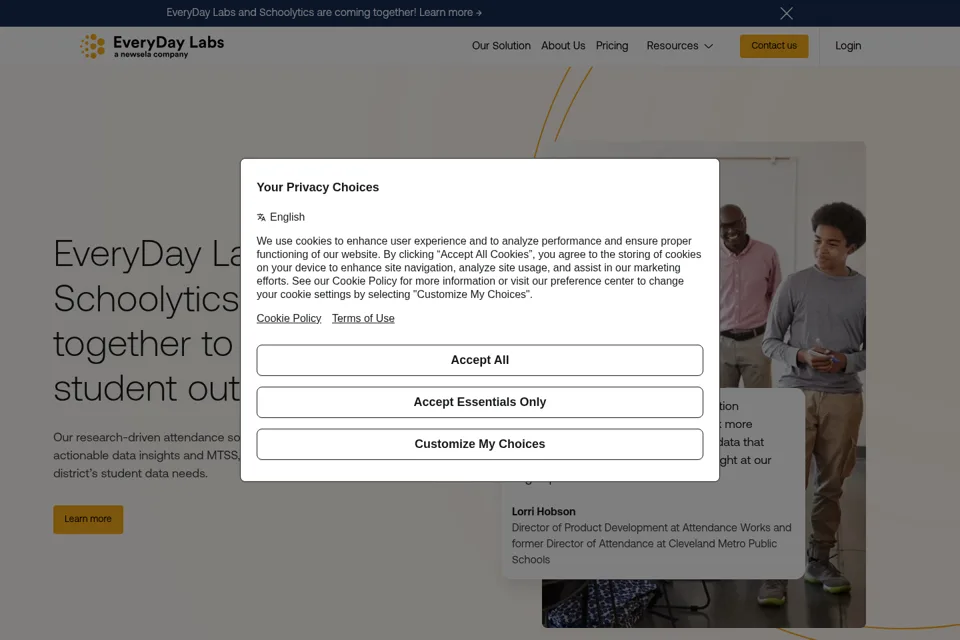Choose Accept Essentials Only
Viewport: 960px width, 640px height.
tap(479, 402)
